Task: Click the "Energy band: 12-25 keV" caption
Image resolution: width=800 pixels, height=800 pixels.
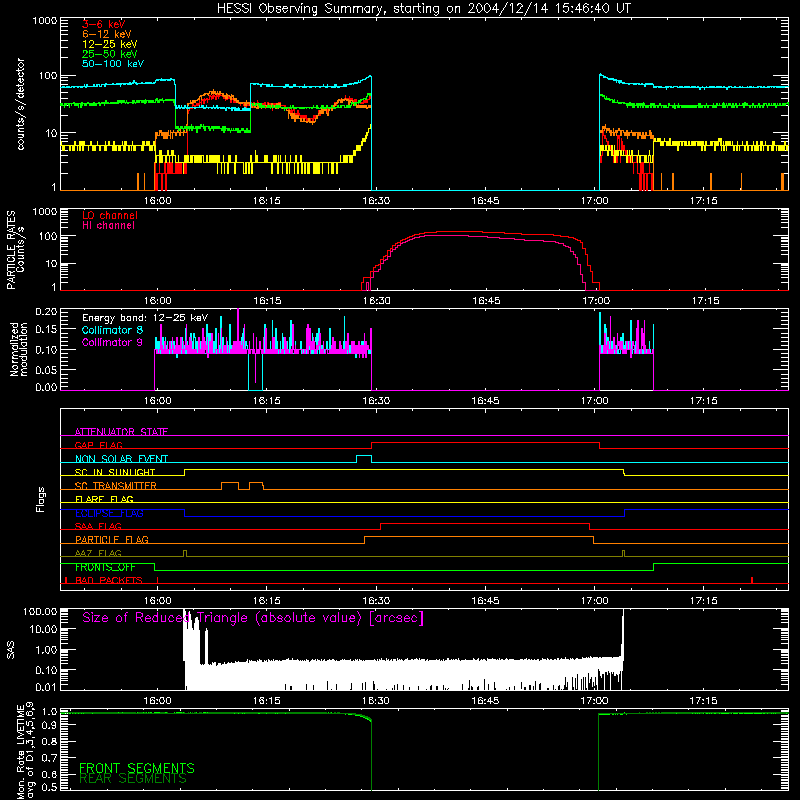Action: [x=145, y=318]
